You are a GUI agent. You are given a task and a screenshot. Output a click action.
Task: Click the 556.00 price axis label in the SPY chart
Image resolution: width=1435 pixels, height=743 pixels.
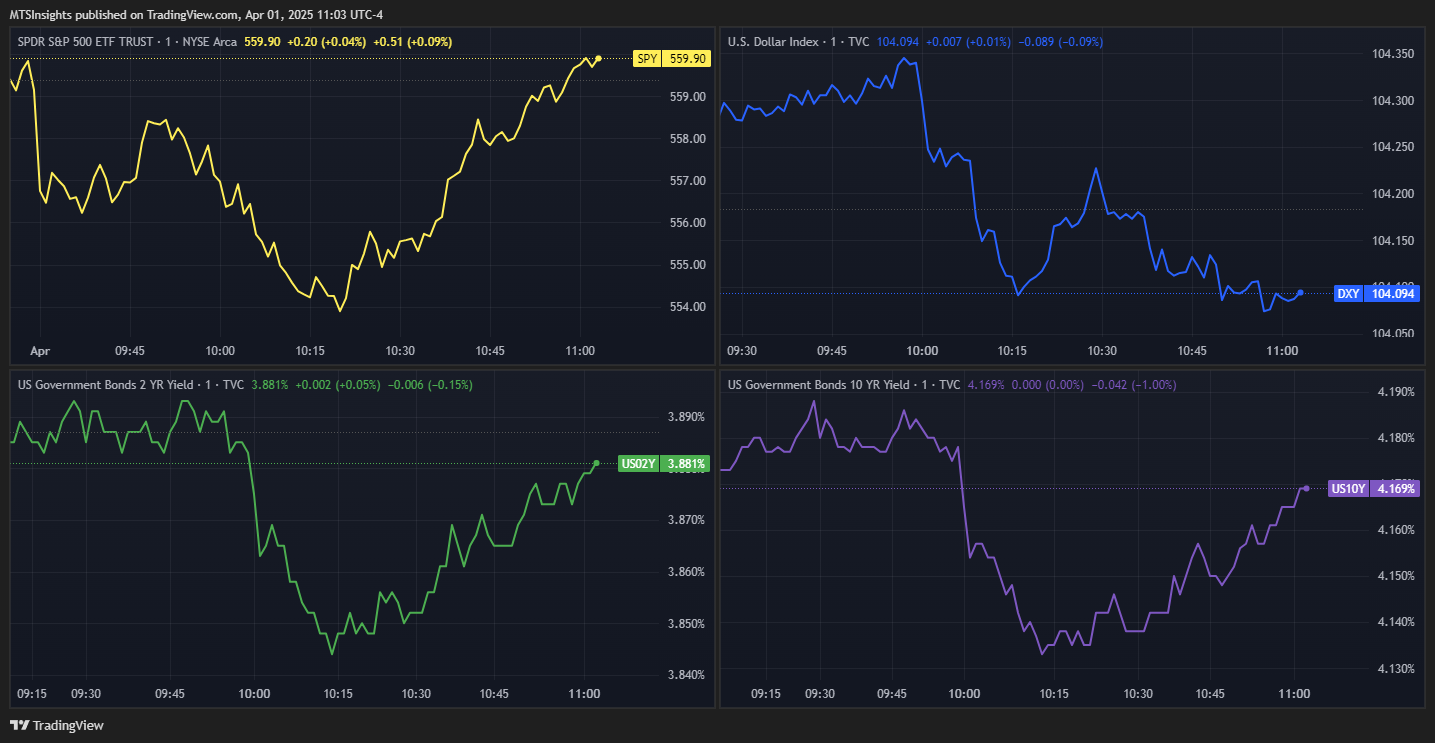pyautogui.click(x=687, y=223)
